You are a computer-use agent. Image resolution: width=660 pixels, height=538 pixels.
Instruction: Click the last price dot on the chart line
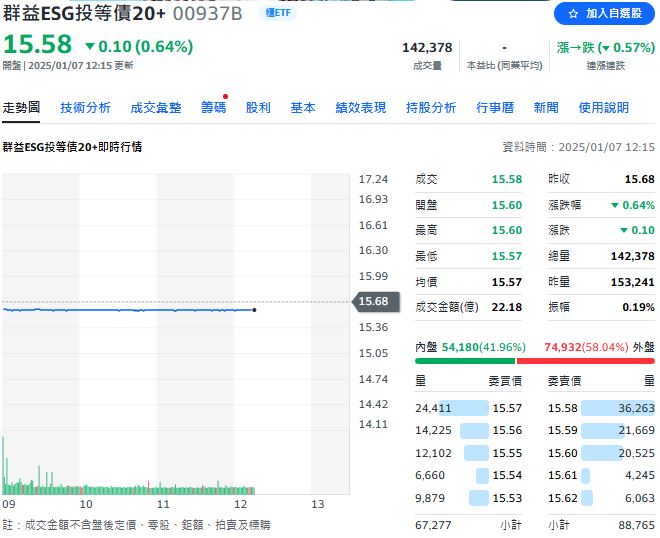tap(254, 310)
